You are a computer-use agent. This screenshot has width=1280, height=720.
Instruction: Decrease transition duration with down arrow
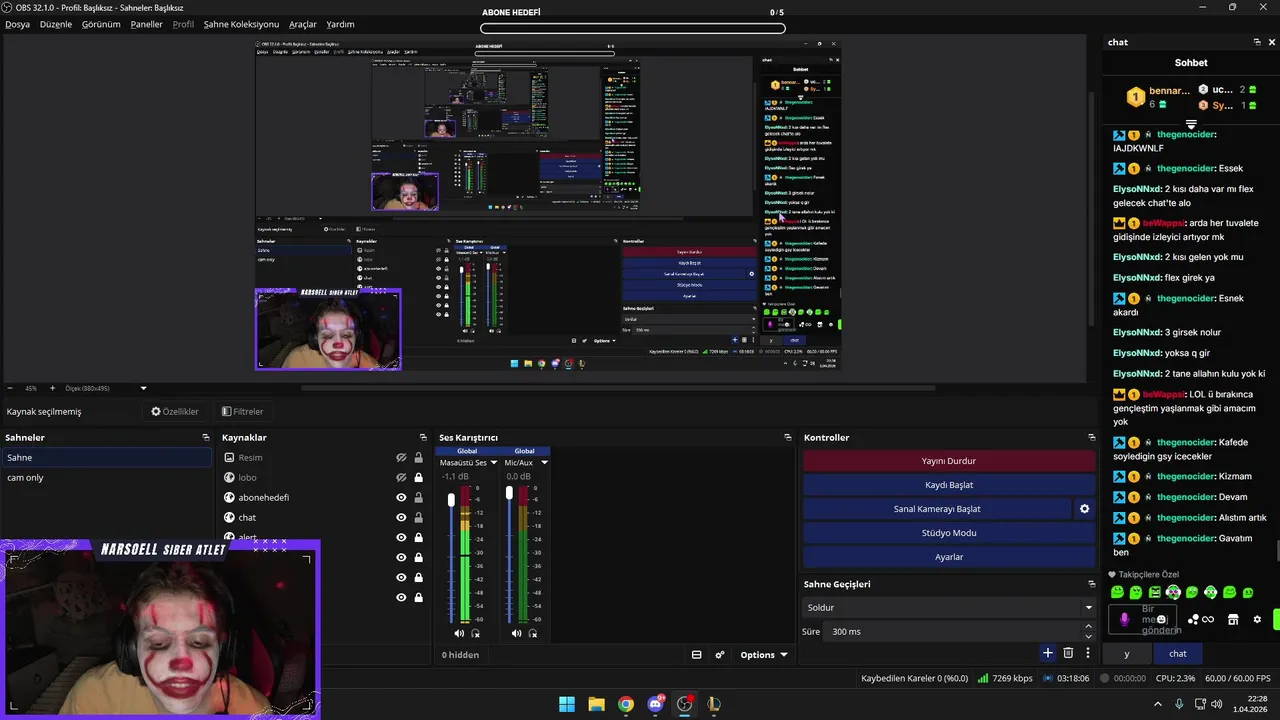[1089, 636]
